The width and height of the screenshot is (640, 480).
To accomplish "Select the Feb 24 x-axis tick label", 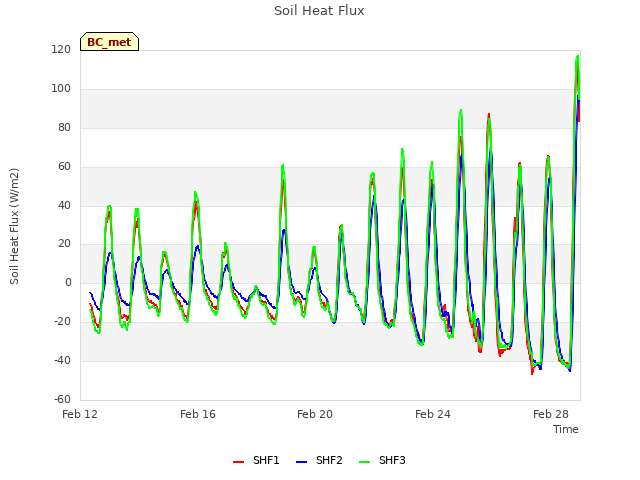I will click(x=433, y=414).
